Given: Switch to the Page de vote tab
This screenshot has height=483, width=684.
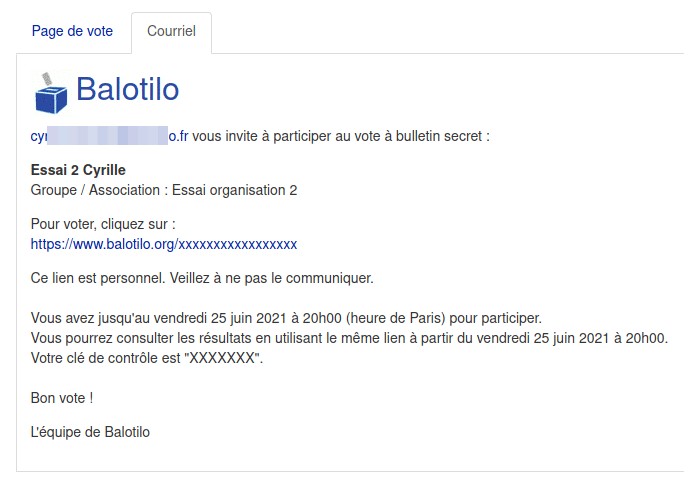Looking at the screenshot, I should 72,31.
